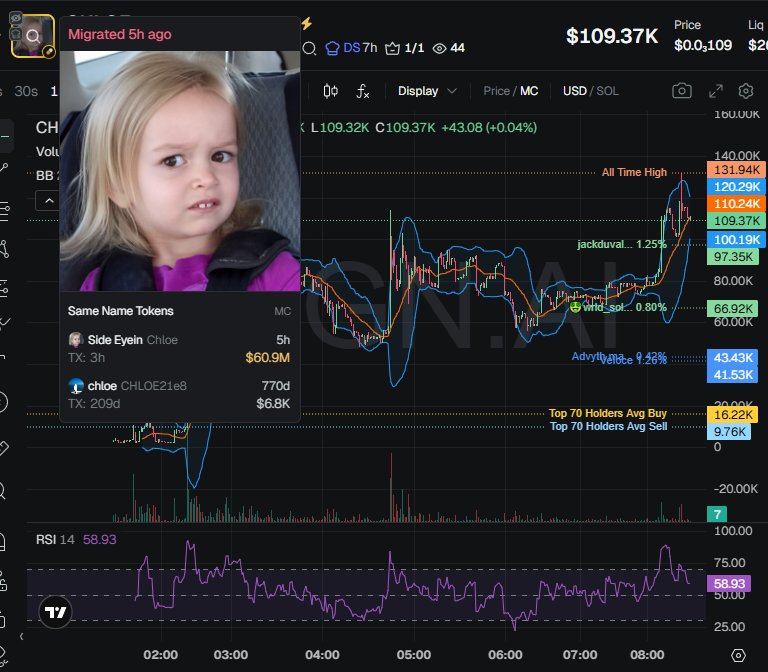The width and height of the screenshot is (768, 672).
Task: Click the MC column header
Action: pos(283,311)
